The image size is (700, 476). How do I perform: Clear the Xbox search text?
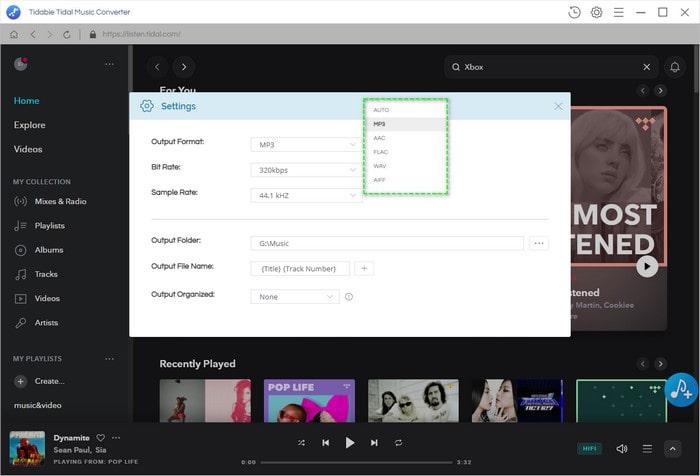click(646, 67)
